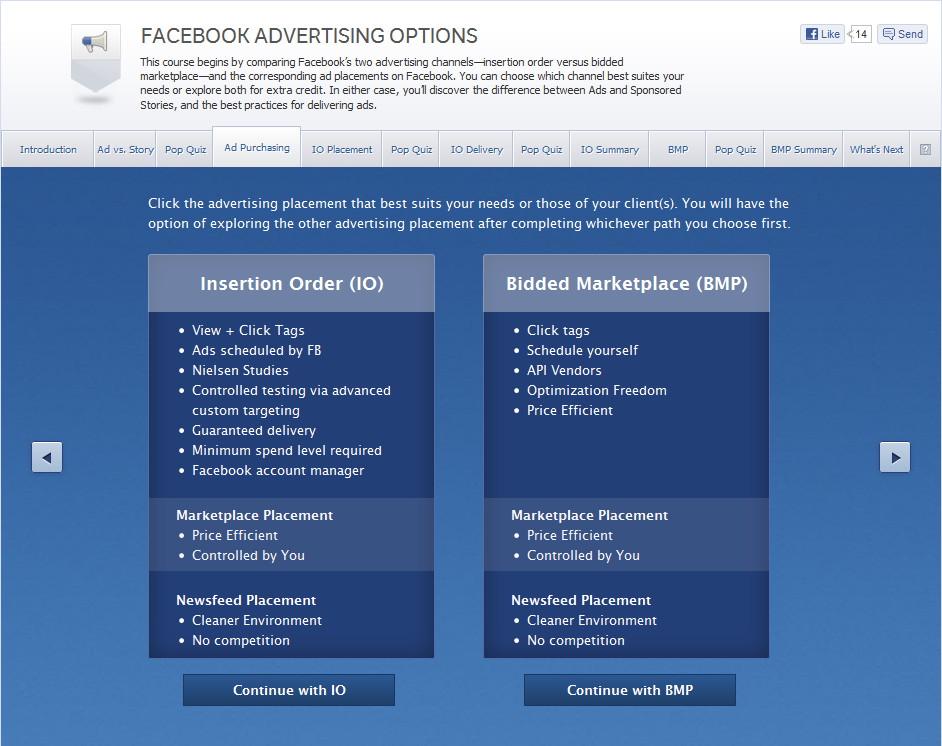Open the Pop Quiz tab after IO Placement
The width and height of the screenshot is (942, 746).
coord(411,150)
